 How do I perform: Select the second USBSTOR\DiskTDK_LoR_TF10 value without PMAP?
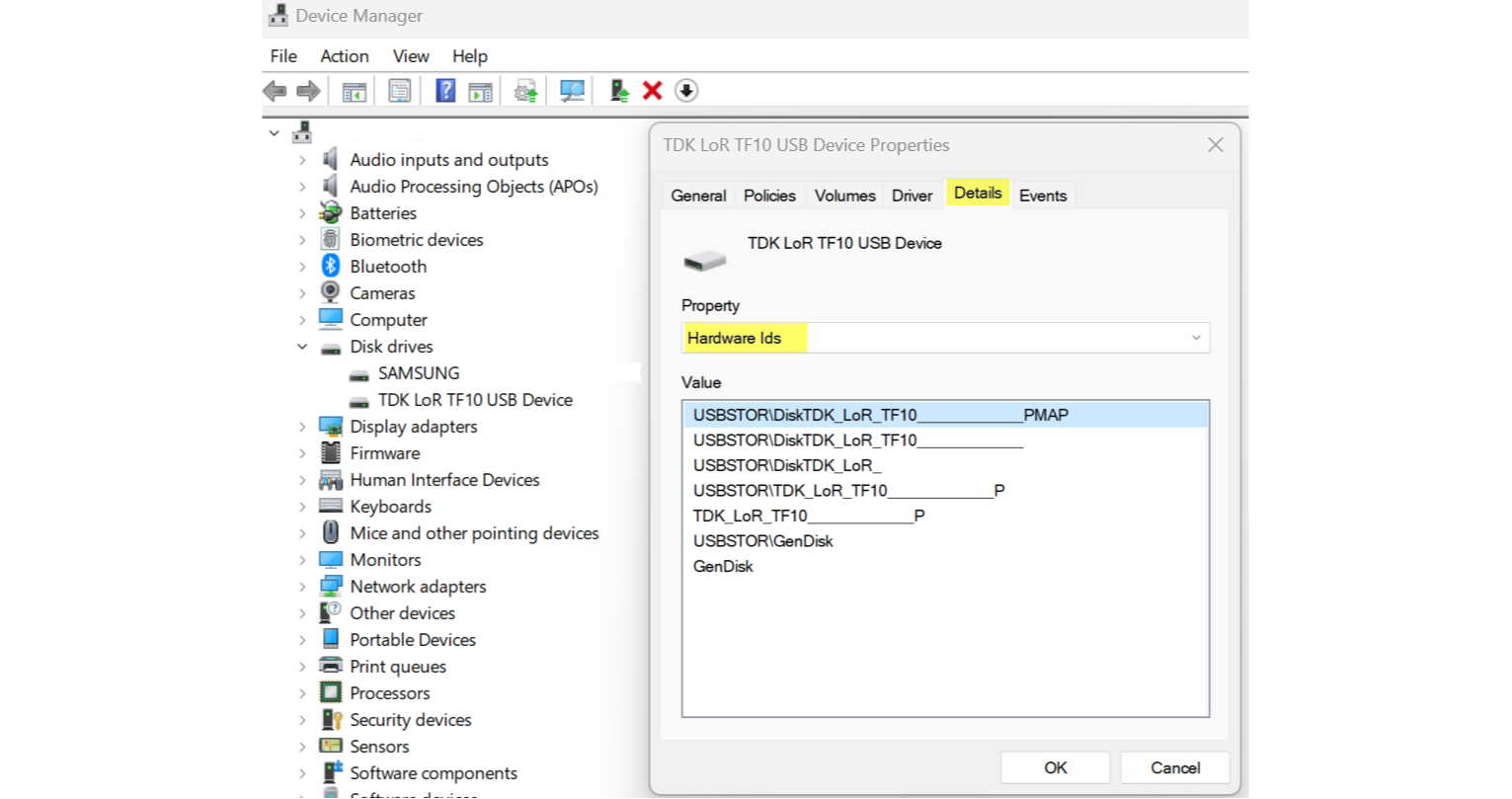pyautogui.click(x=945, y=440)
